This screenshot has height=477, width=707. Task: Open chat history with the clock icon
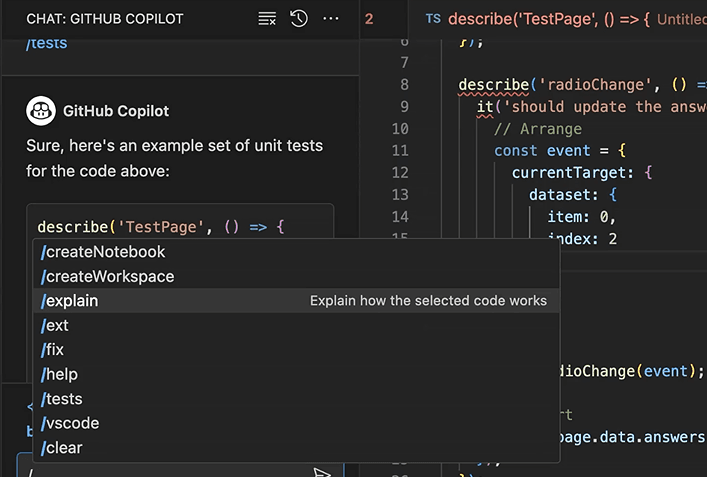299,19
